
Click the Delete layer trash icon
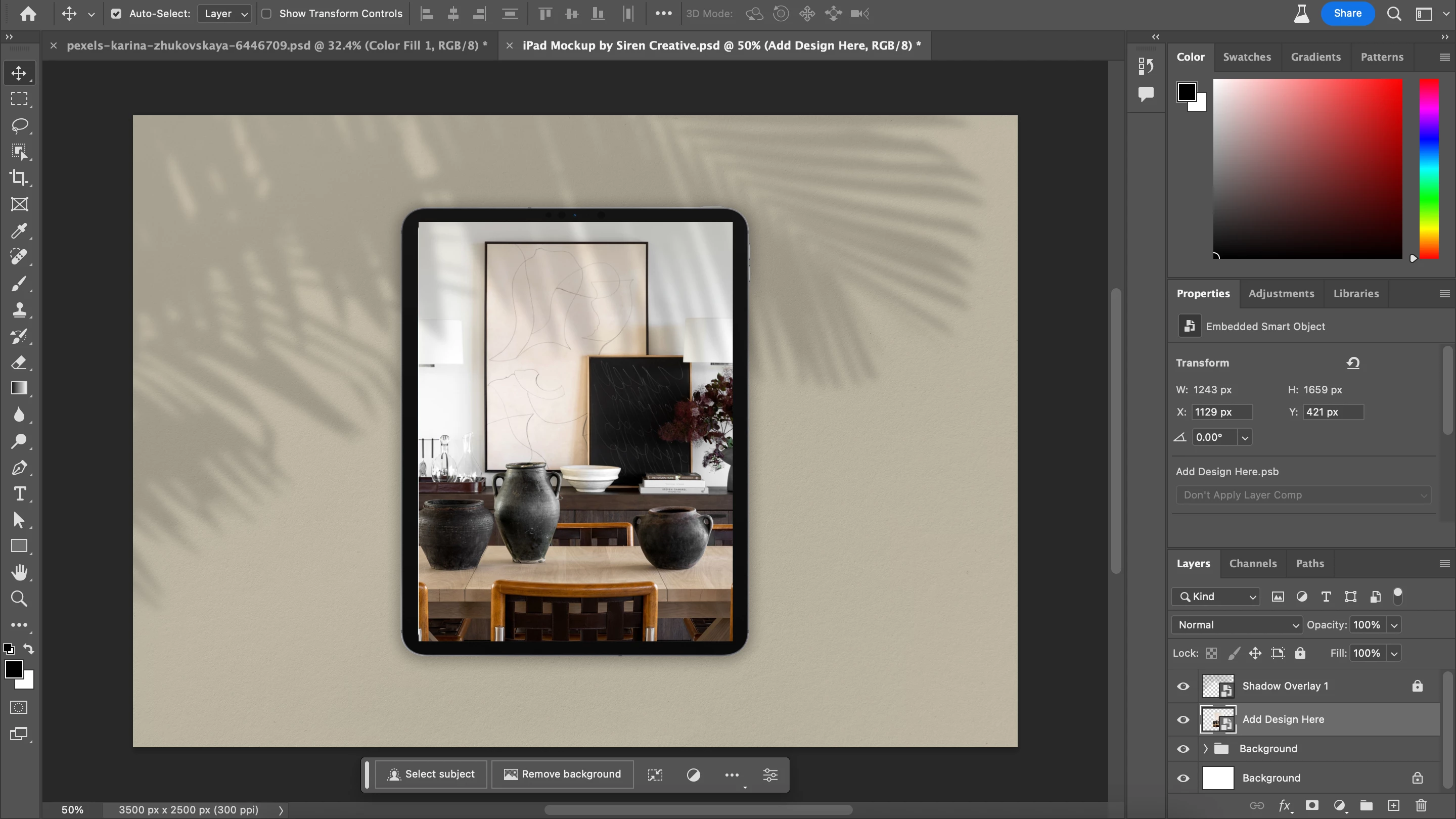[1421, 805]
